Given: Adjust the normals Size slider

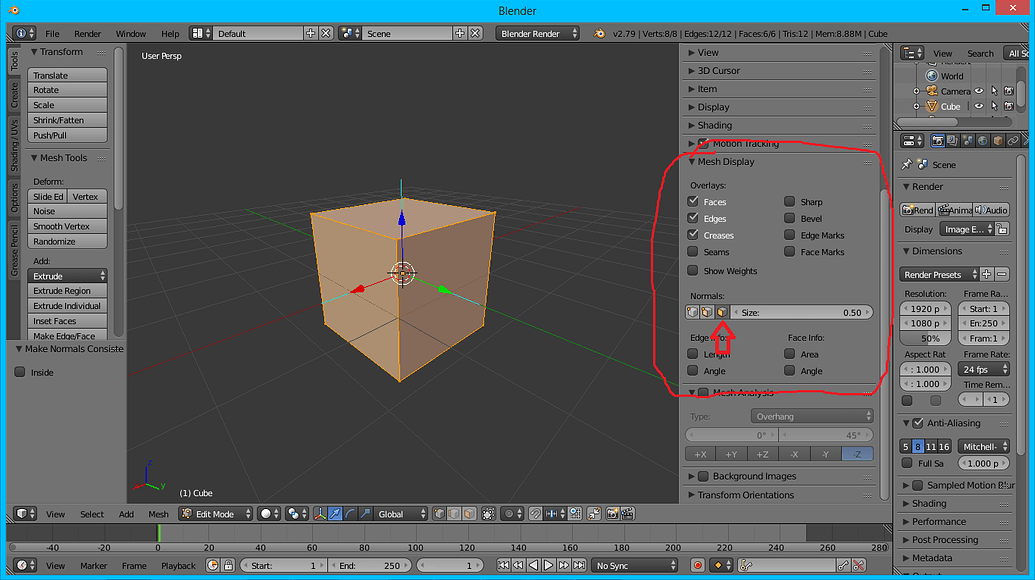Looking at the screenshot, I should click(x=801, y=312).
